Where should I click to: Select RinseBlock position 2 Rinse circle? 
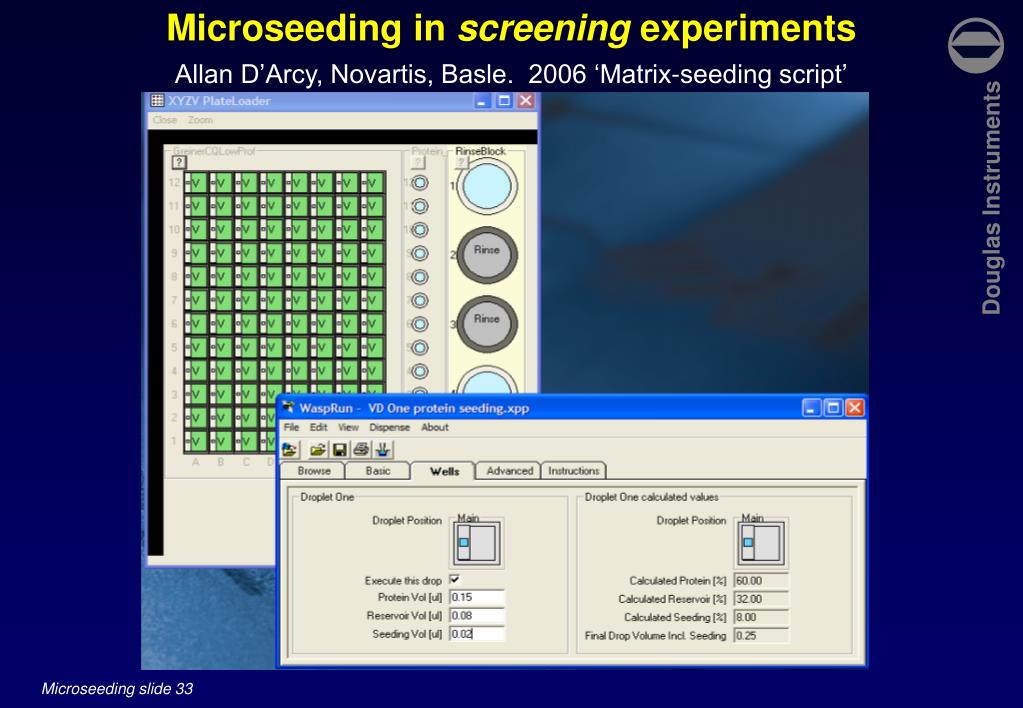(487, 254)
